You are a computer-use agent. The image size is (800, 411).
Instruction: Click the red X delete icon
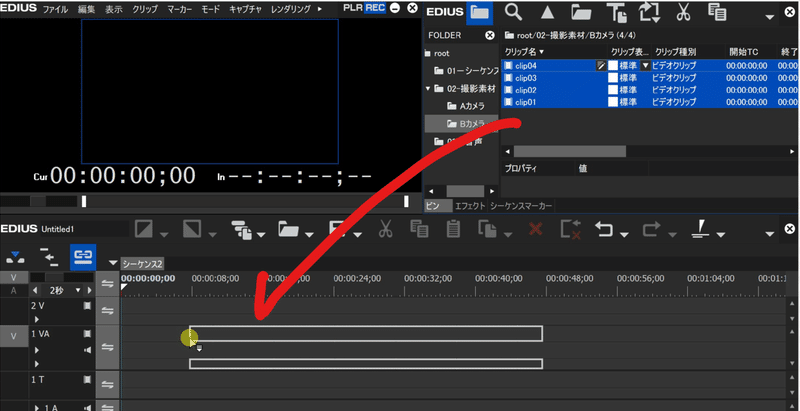point(535,229)
